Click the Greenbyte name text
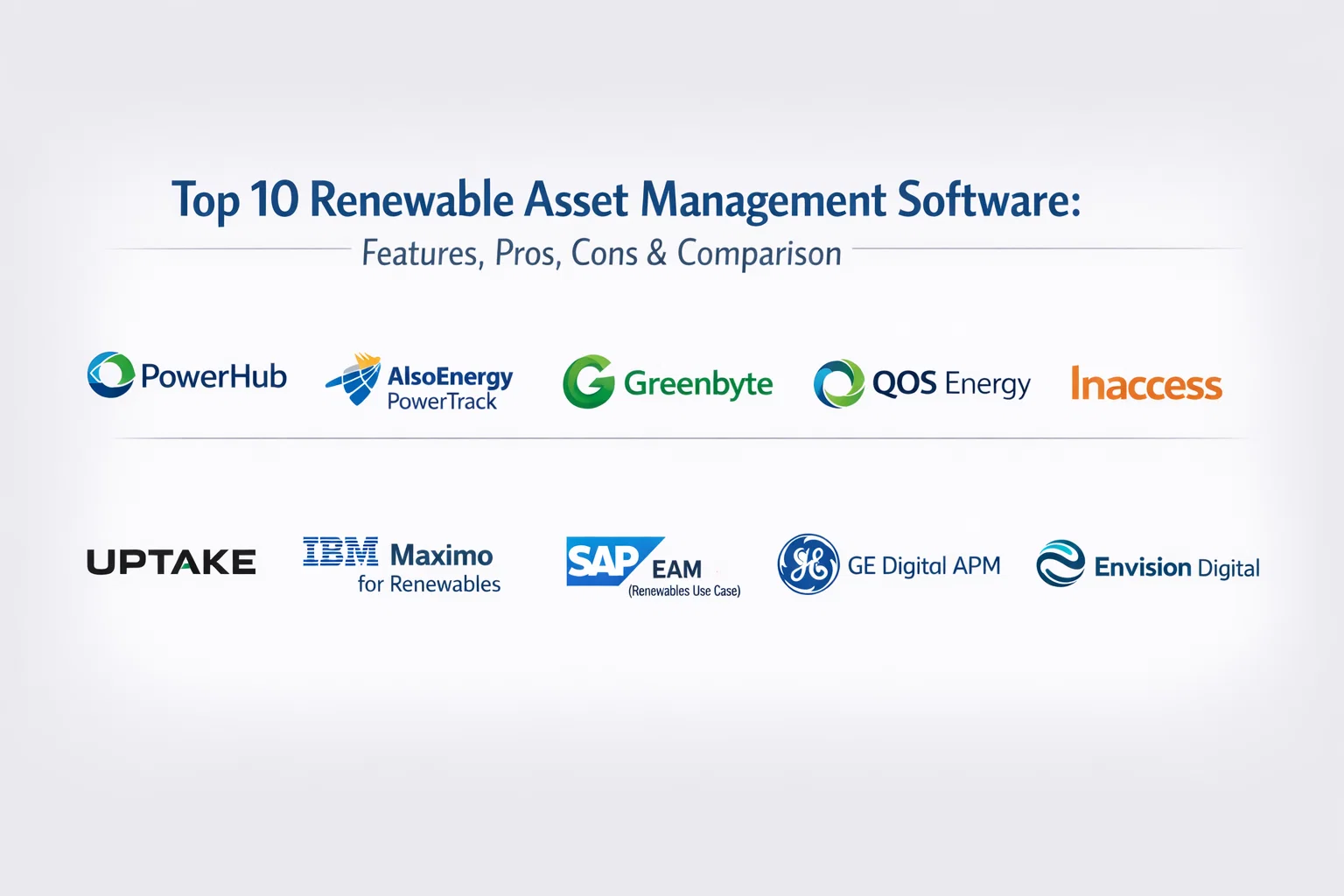1344x896 pixels. point(698,384)
